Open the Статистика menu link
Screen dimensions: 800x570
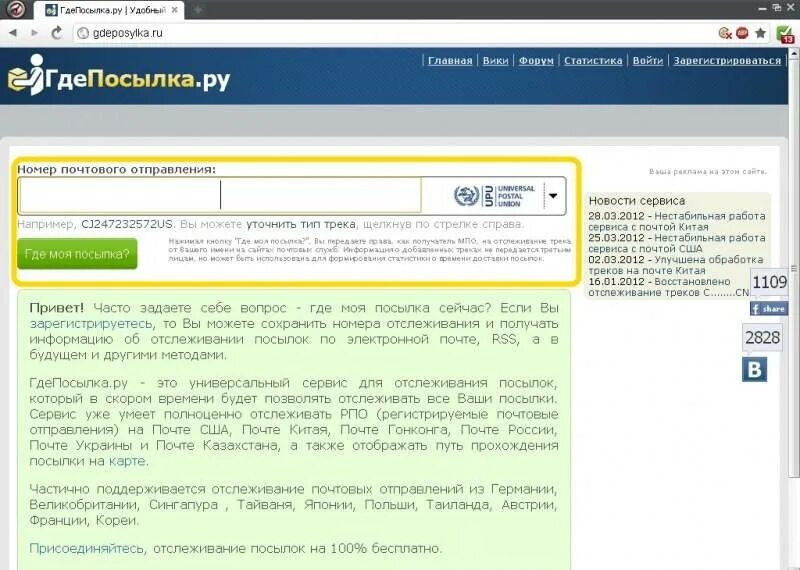coord(593,61)
